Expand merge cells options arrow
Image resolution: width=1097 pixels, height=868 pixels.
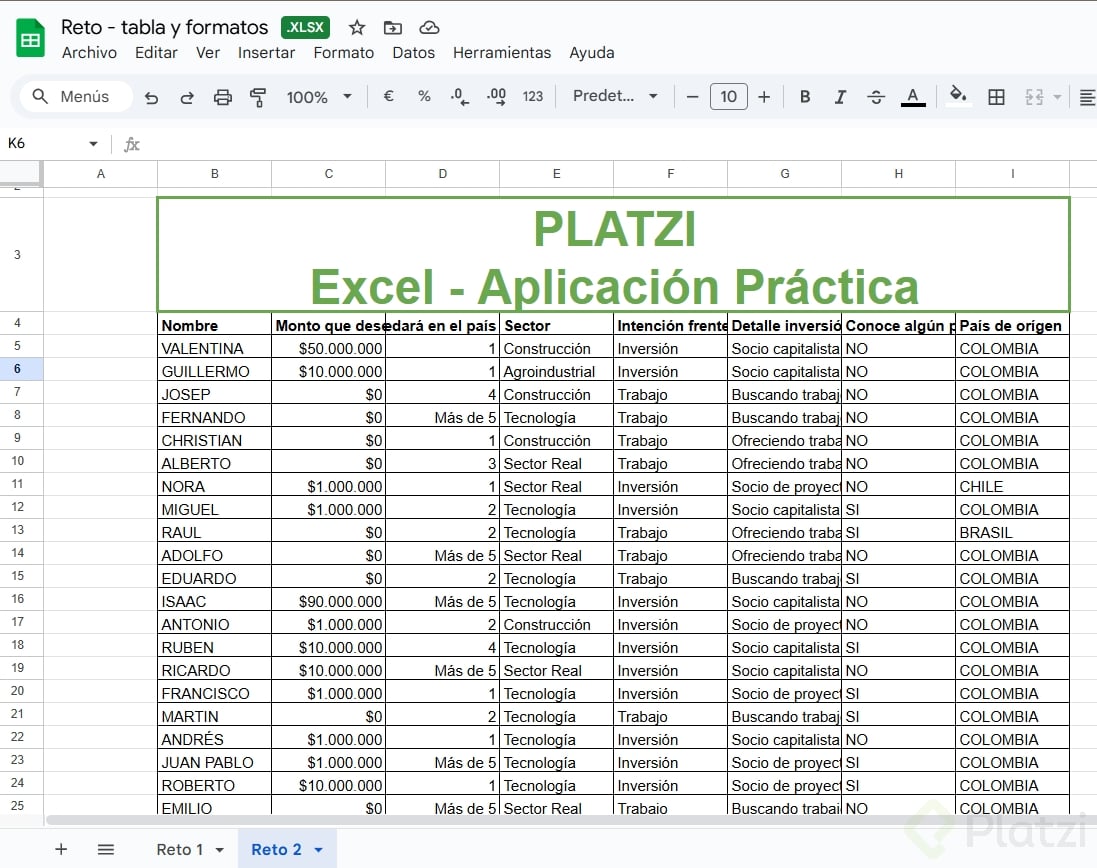[1057, 97]
